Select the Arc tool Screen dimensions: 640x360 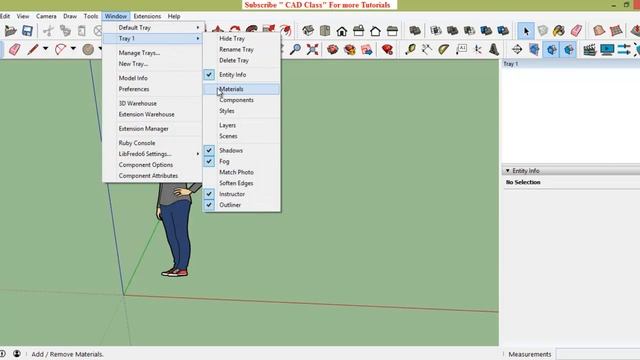[x=60, y=49]
